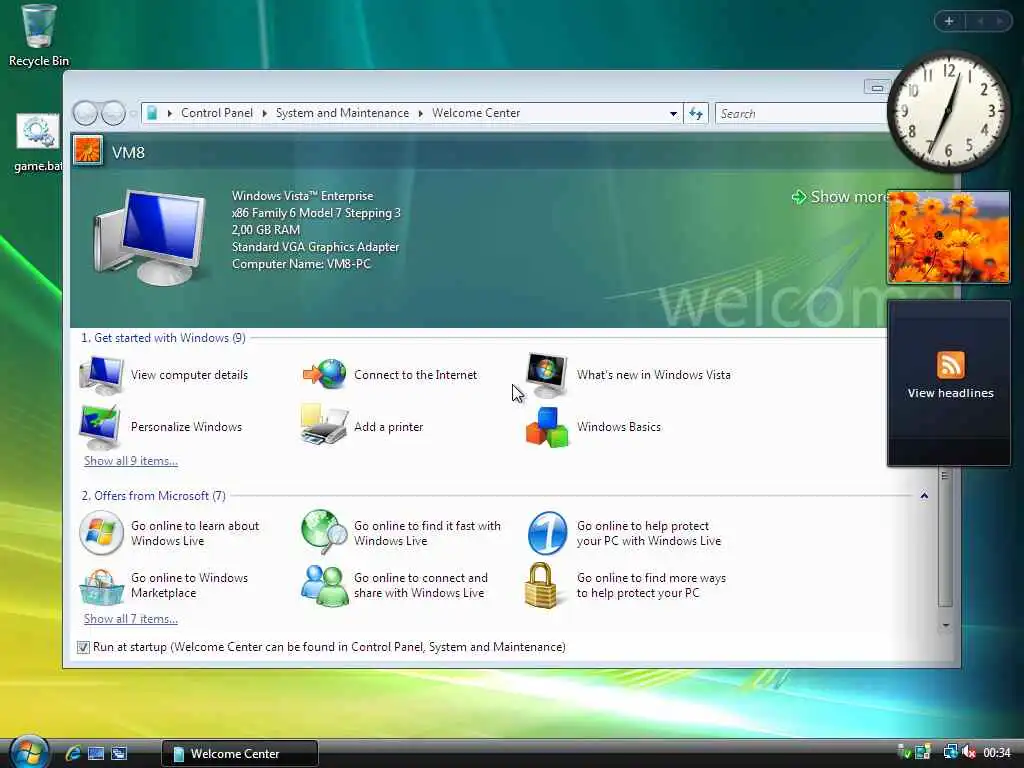Collapse the Offers from Microsoft section
The width and height of the screenshot is (1024, 768).
click(x=924, y=496)
